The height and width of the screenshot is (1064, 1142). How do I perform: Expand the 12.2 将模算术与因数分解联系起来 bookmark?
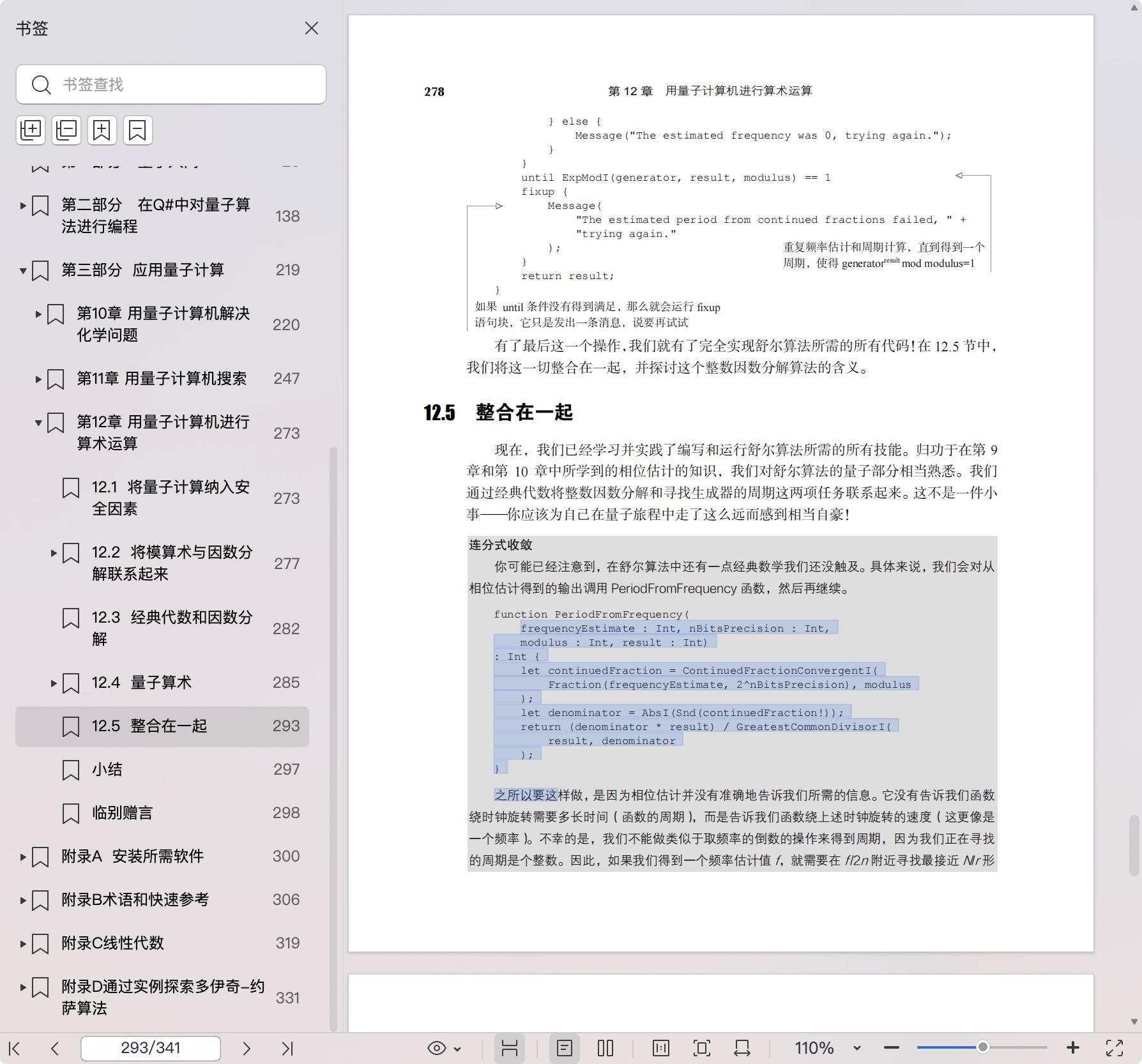coord(54,553)
